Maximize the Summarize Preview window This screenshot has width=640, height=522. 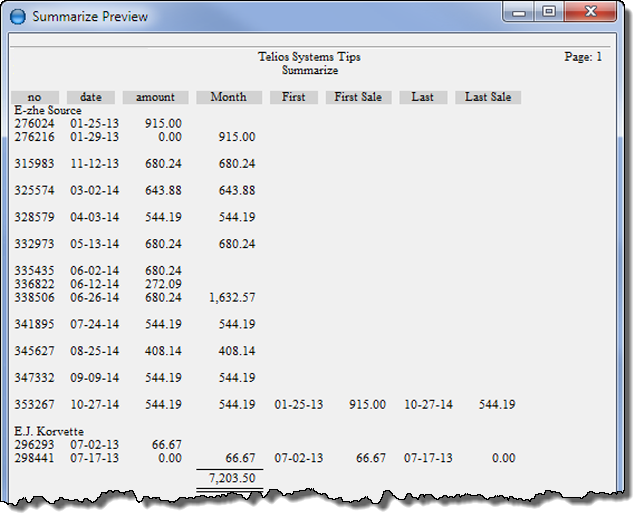548,13
